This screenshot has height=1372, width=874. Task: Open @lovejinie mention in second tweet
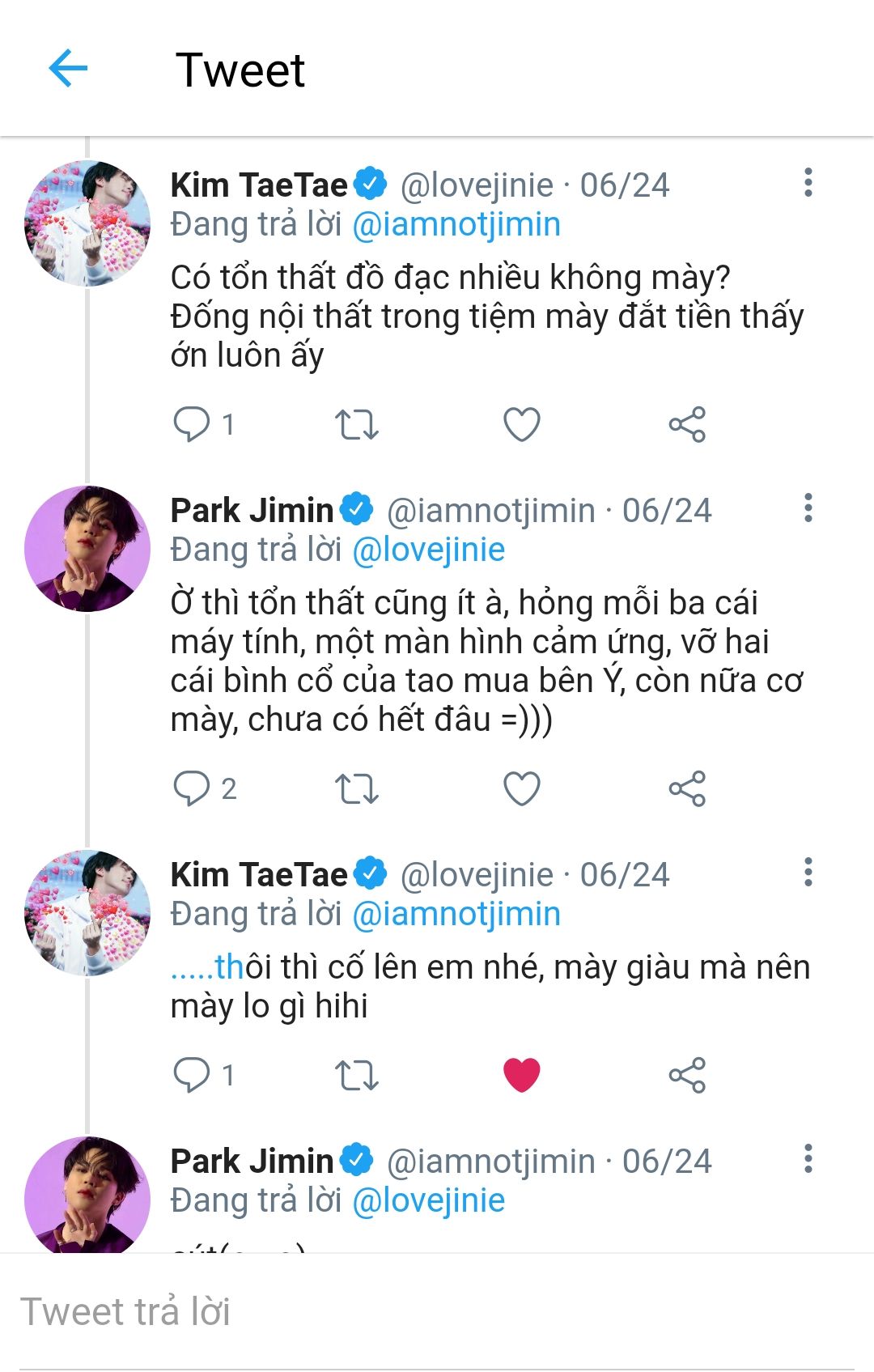(x=429, y=550)
